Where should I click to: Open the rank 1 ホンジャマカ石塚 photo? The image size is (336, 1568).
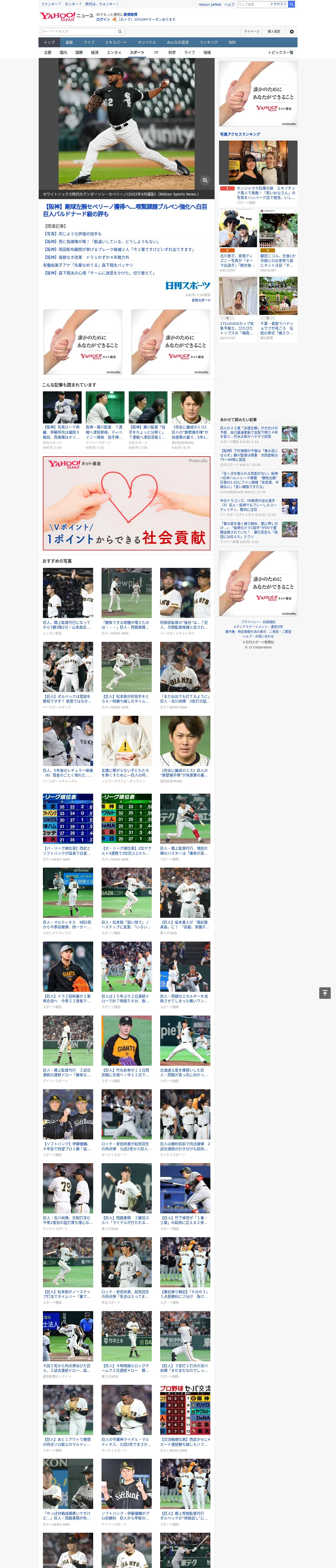259,163
